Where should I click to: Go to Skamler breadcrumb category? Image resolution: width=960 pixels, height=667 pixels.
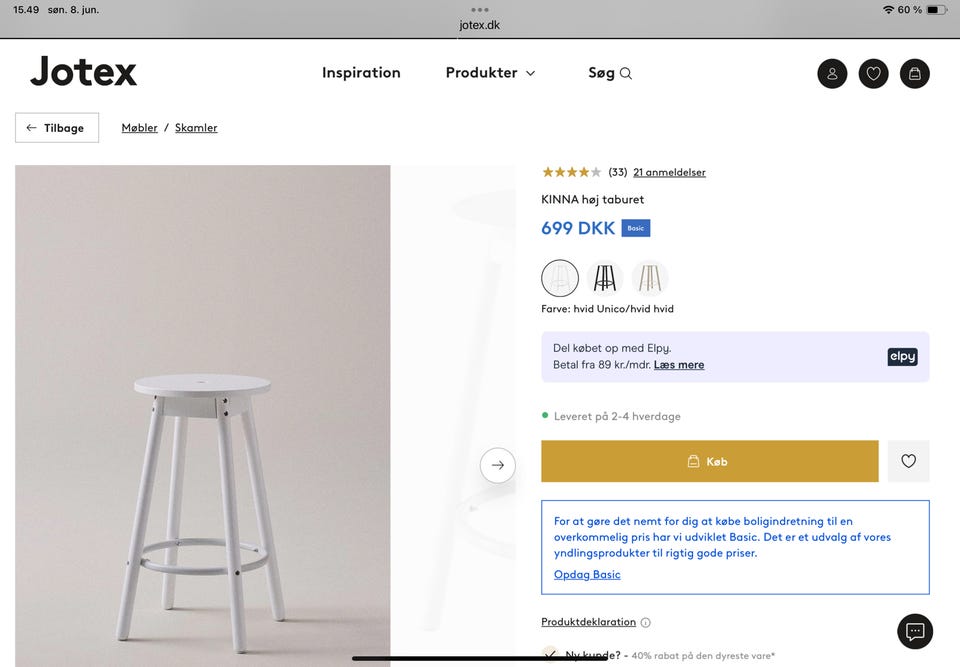196,128
